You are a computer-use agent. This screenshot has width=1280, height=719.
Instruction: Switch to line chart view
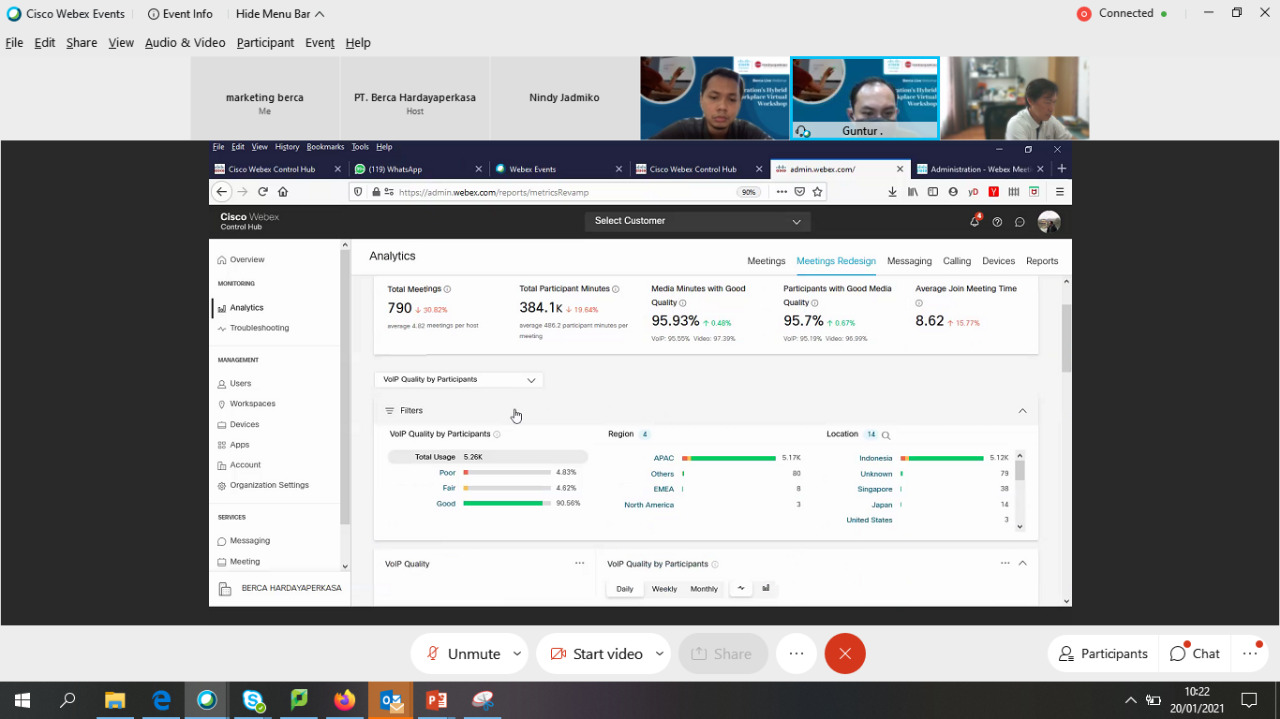coord(741,589)
